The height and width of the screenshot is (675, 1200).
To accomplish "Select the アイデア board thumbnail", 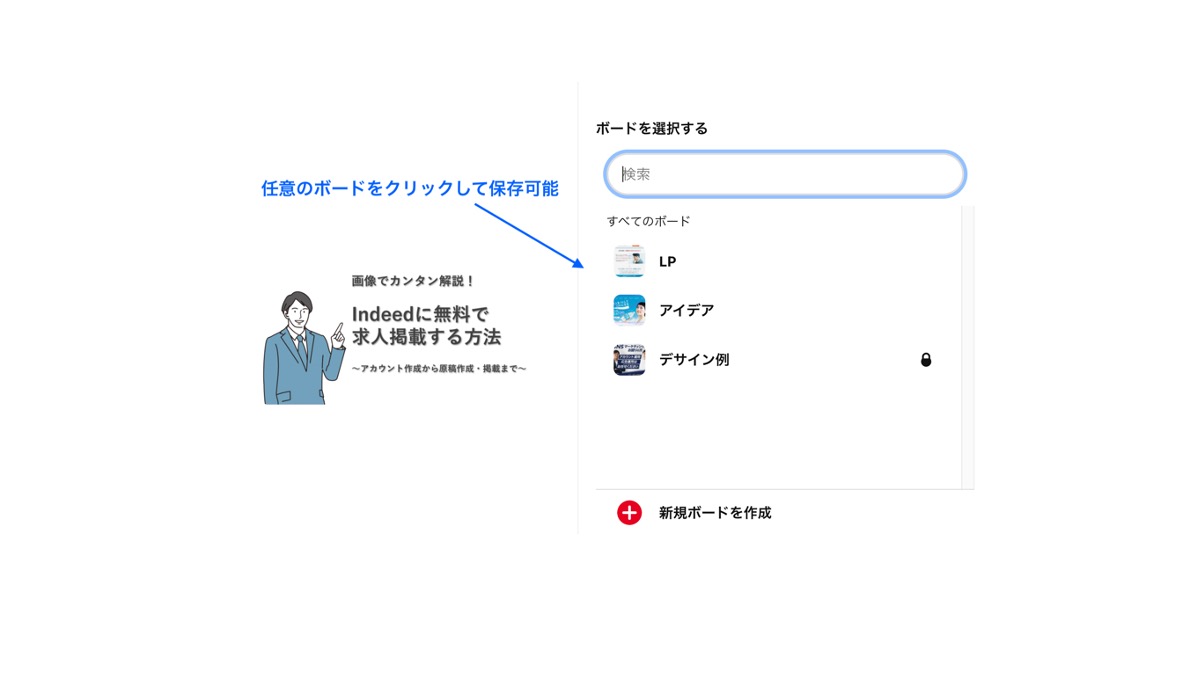I will click(x=629, y=311).
